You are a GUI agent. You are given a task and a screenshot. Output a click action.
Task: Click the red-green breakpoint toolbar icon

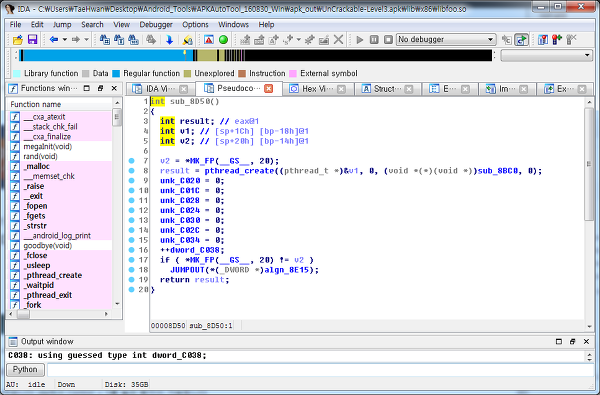[557, 39]
